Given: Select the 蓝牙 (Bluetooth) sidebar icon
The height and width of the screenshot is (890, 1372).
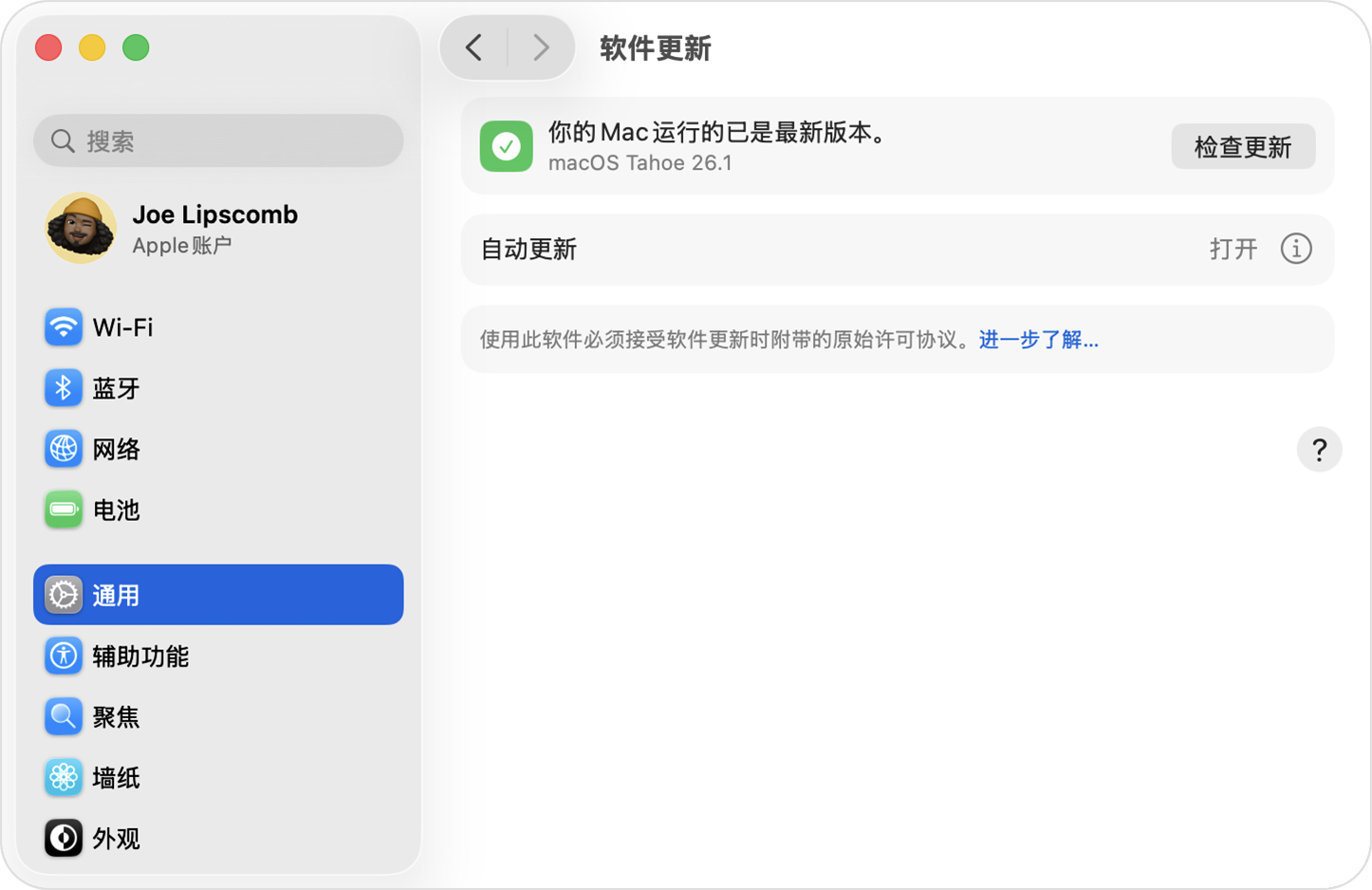Looking at the screenshot, I should pos(63,388).
